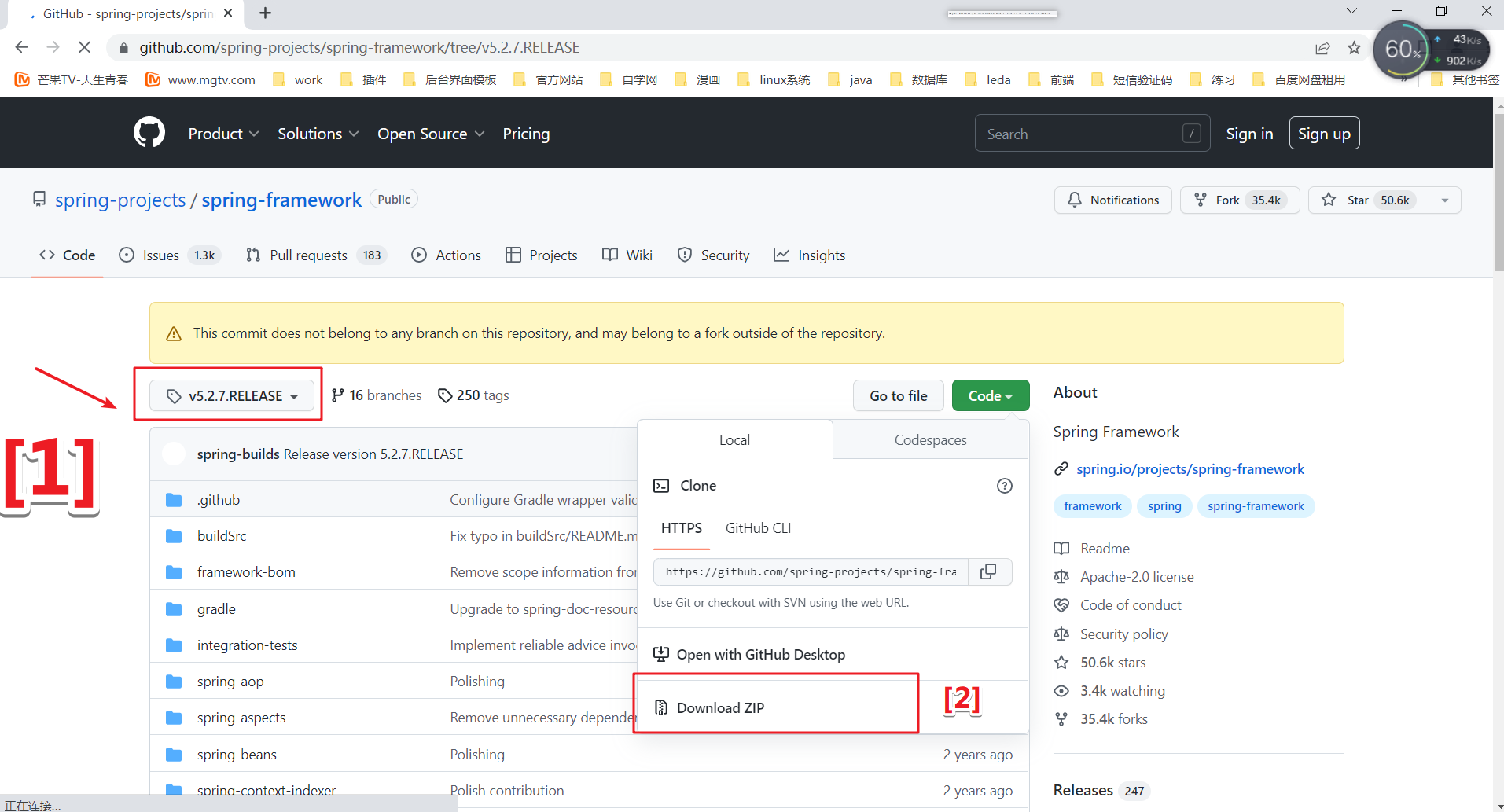Click the 50.6k stars link
The width and height of the screenshot is (1504, 812).
point(1100,662)
